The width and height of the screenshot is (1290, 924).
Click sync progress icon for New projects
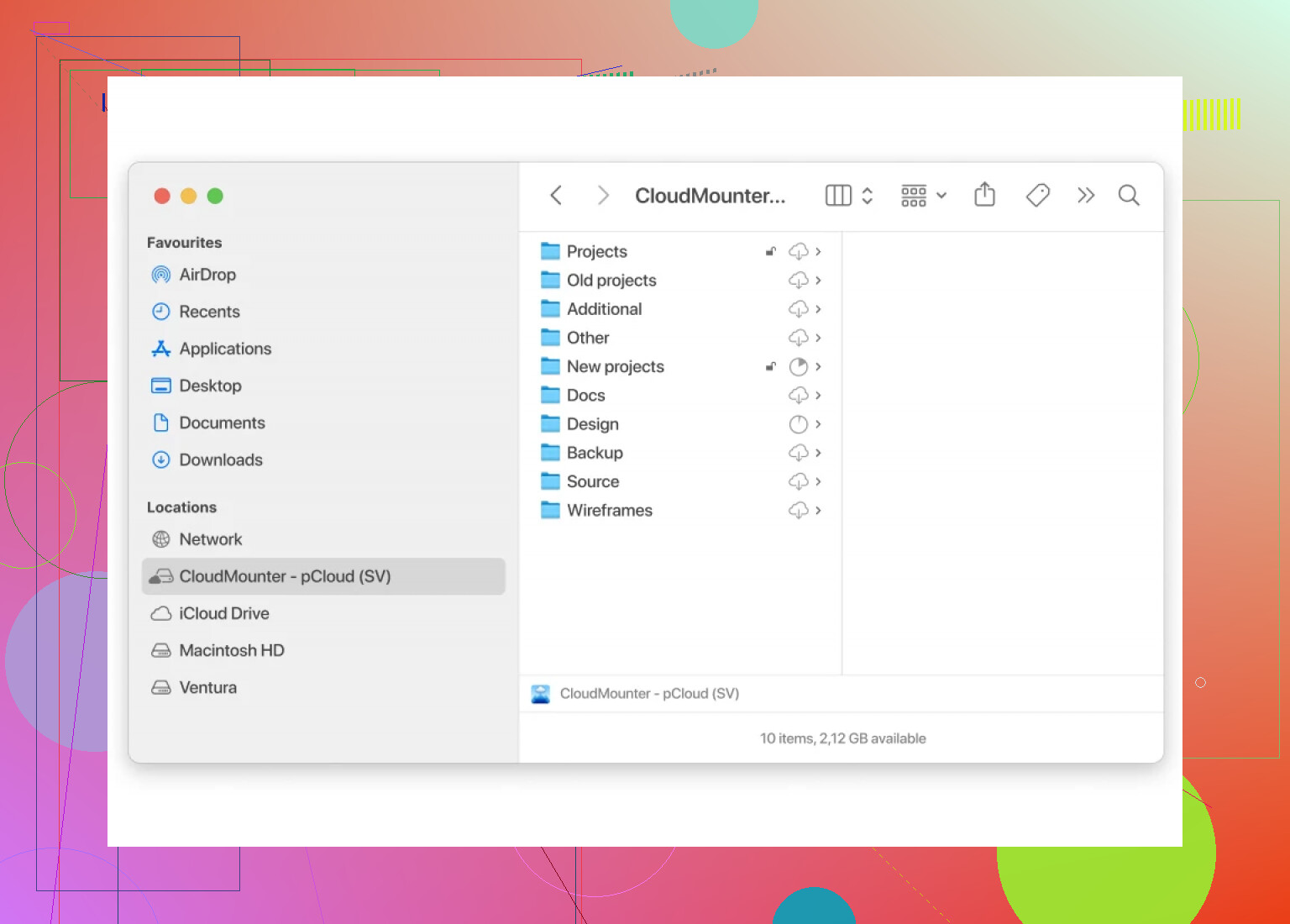click(x=798, y=366)
